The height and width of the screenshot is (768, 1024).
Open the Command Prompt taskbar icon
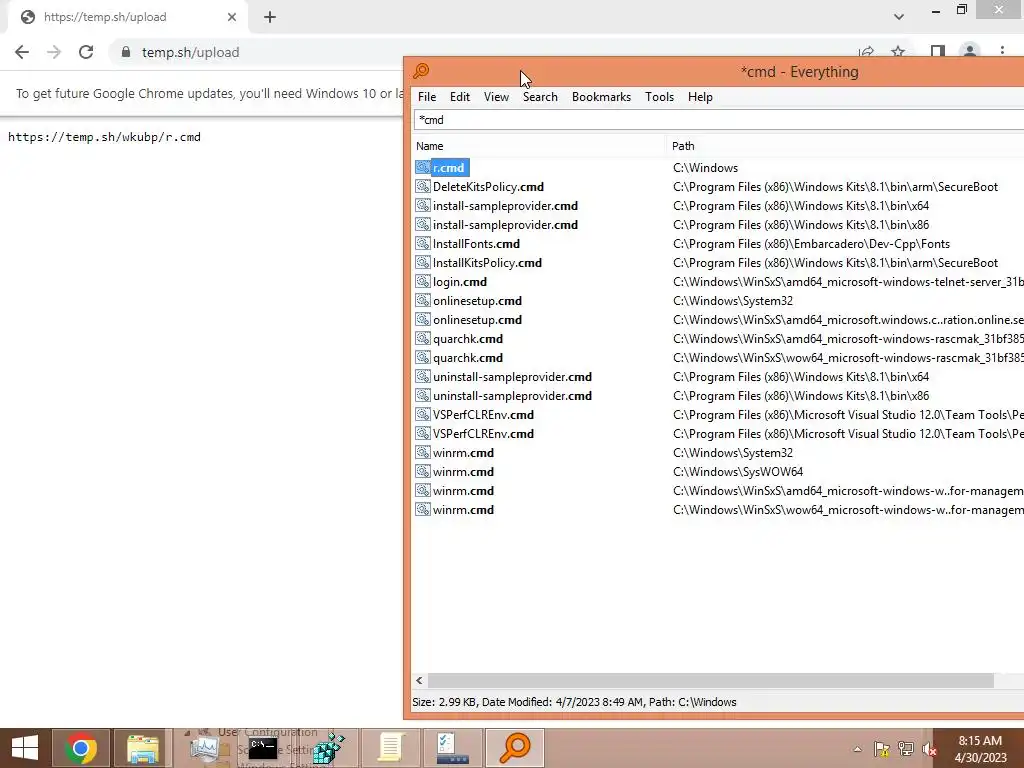[x=263, y=748]
